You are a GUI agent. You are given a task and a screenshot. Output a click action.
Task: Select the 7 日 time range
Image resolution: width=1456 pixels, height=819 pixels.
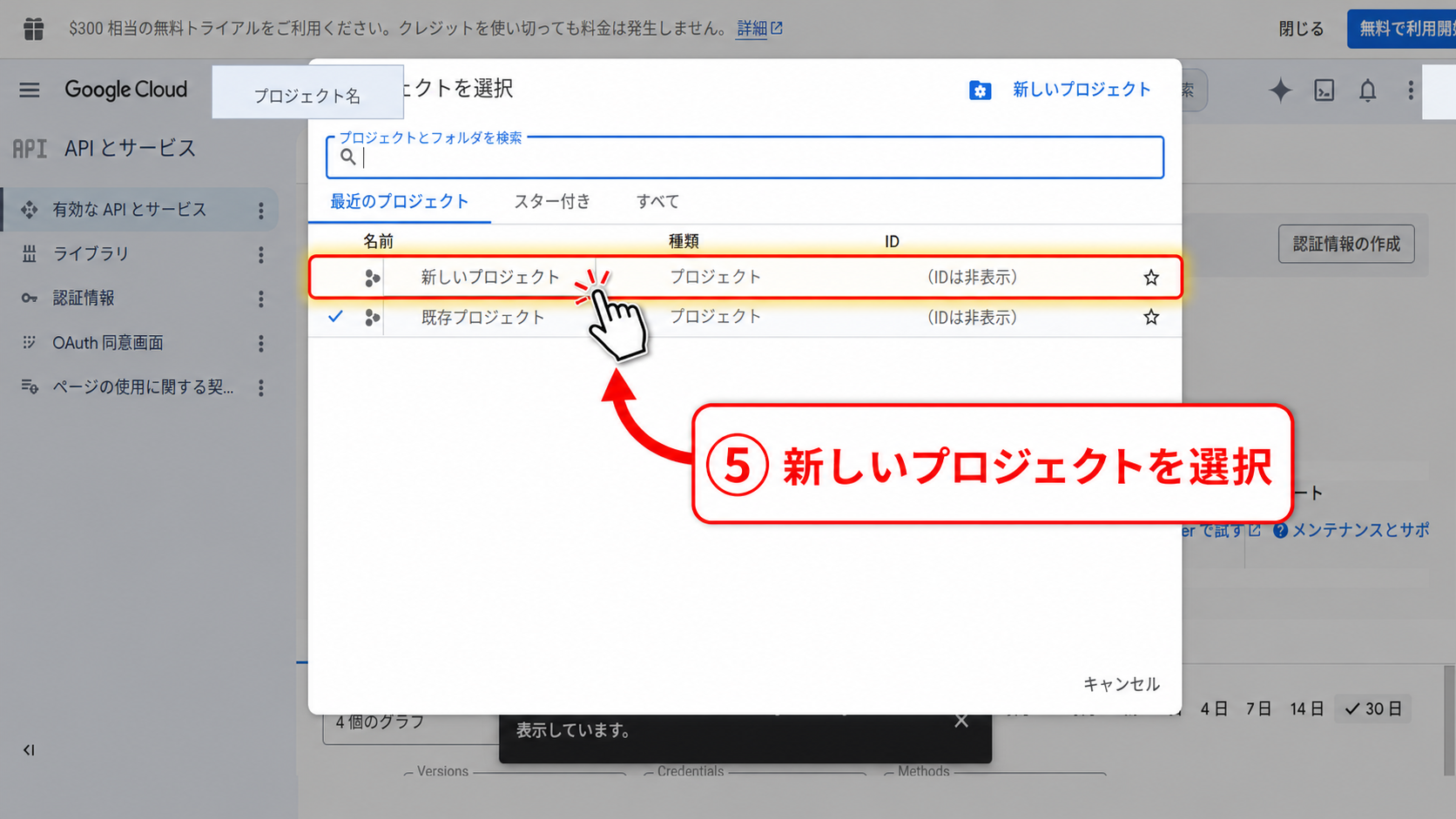(x=1258, y=709)
